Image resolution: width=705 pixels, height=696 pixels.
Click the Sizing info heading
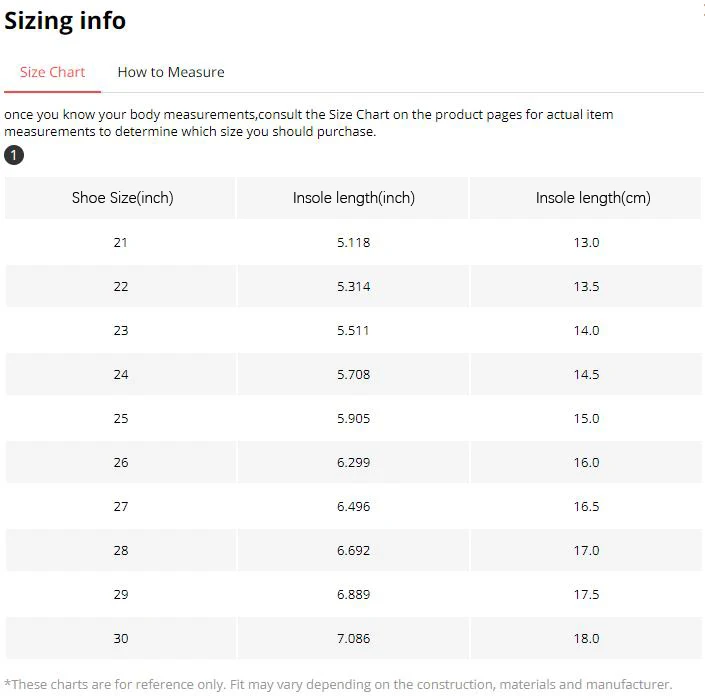[65, 21]
